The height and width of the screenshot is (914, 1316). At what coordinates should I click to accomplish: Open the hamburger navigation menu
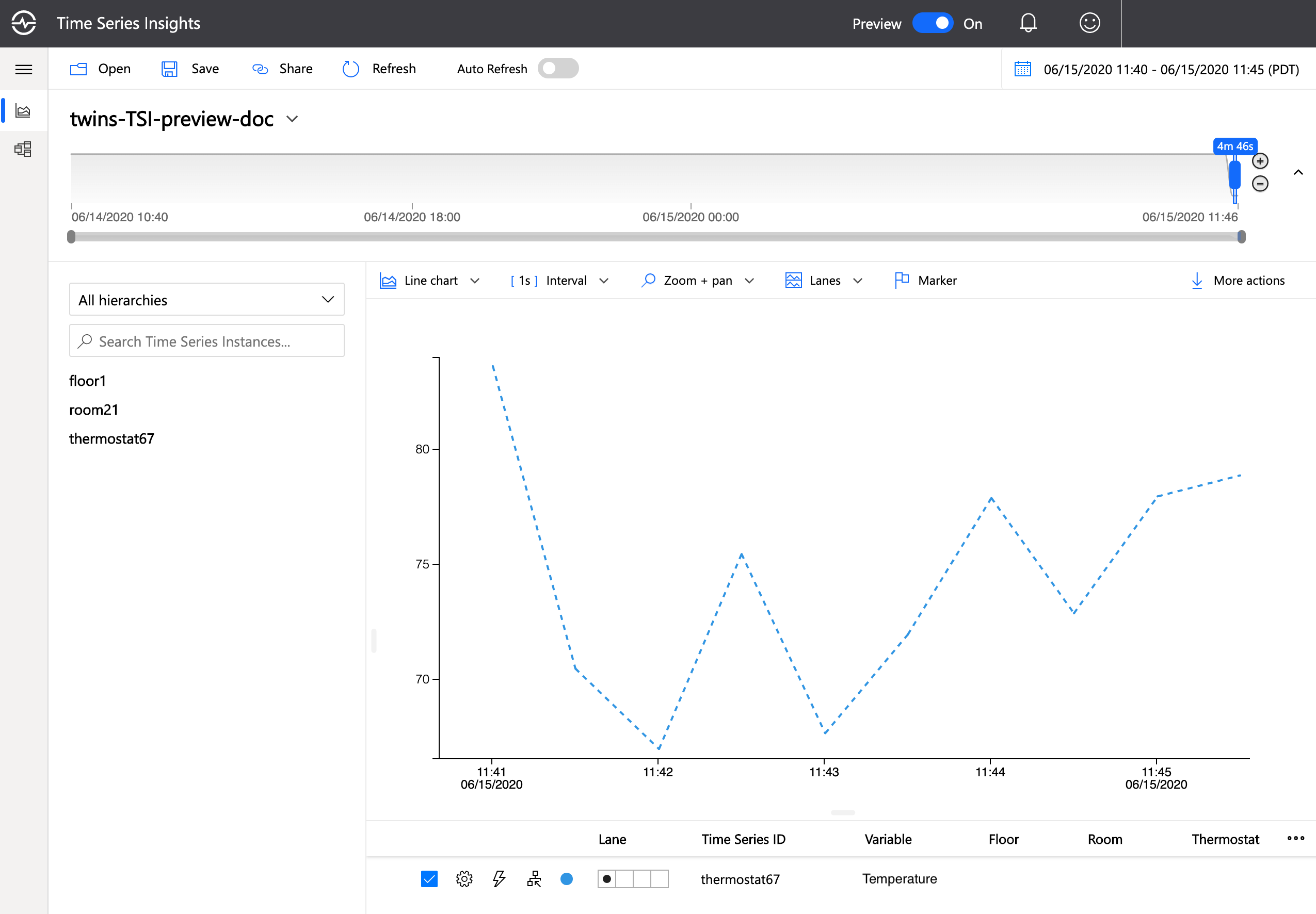(x=24, y=69)
